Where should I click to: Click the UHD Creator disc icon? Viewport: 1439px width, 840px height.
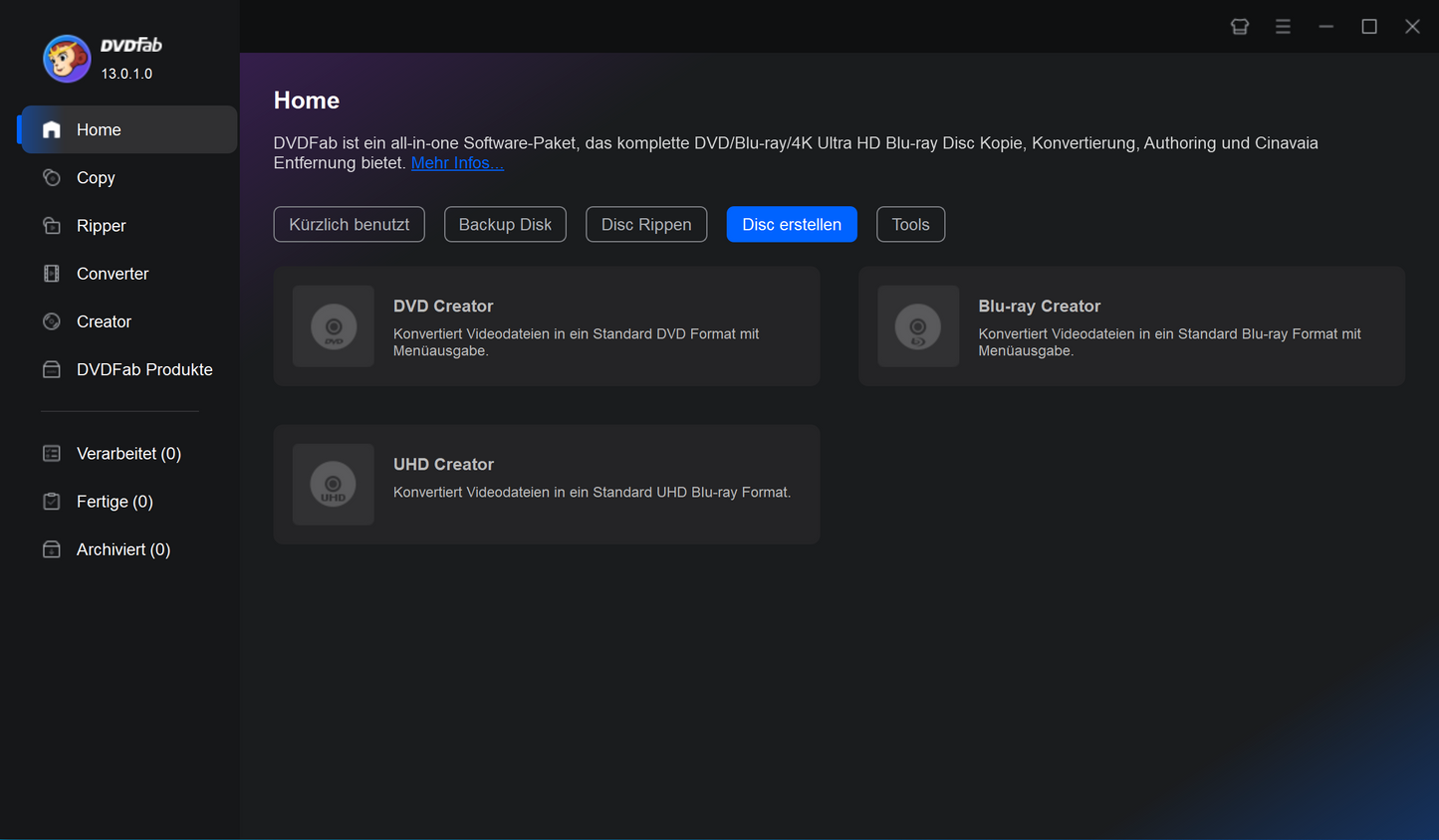(x=334, y=485)
